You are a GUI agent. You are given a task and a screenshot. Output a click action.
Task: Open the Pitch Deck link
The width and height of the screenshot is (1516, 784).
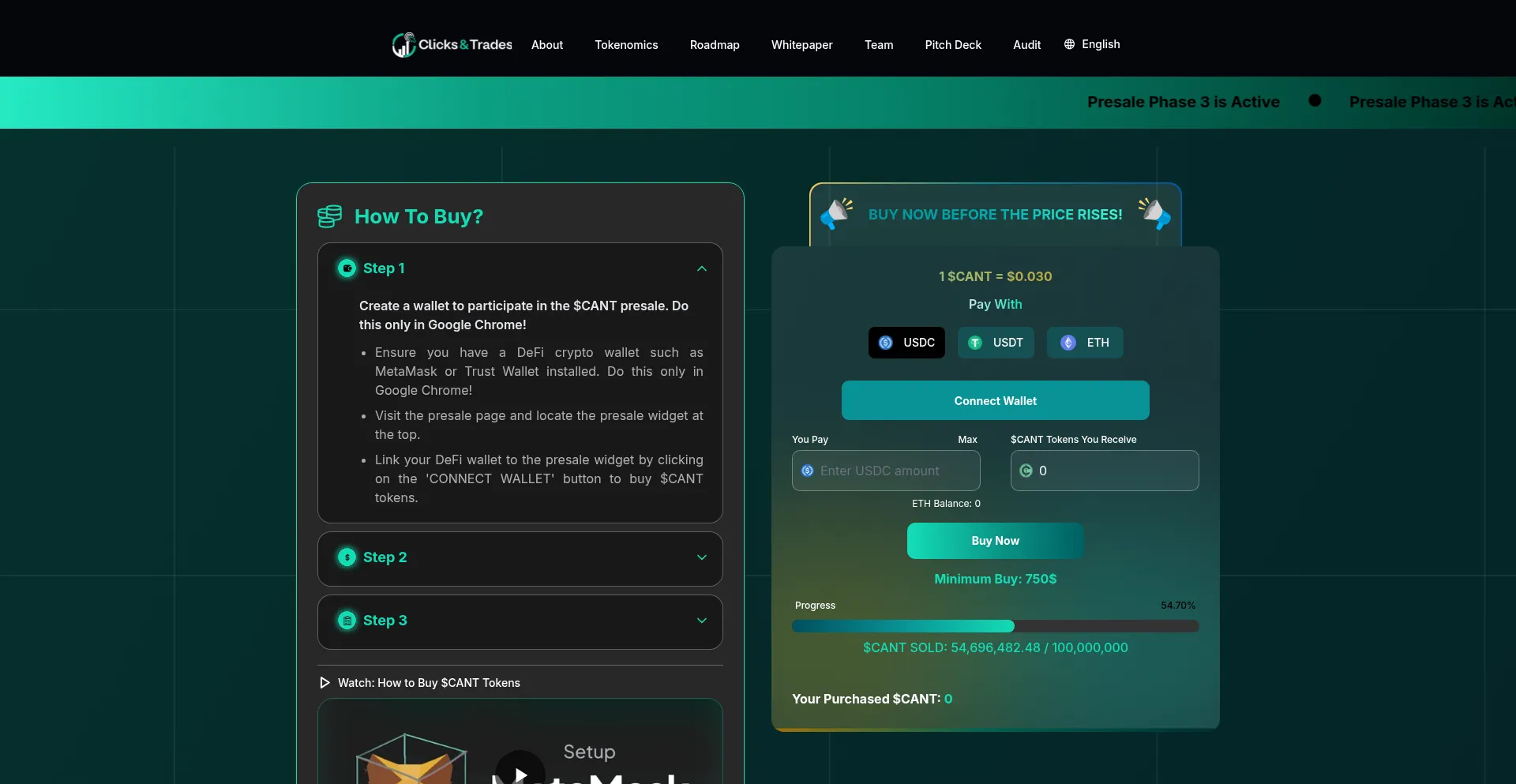[x=953, y=45]
